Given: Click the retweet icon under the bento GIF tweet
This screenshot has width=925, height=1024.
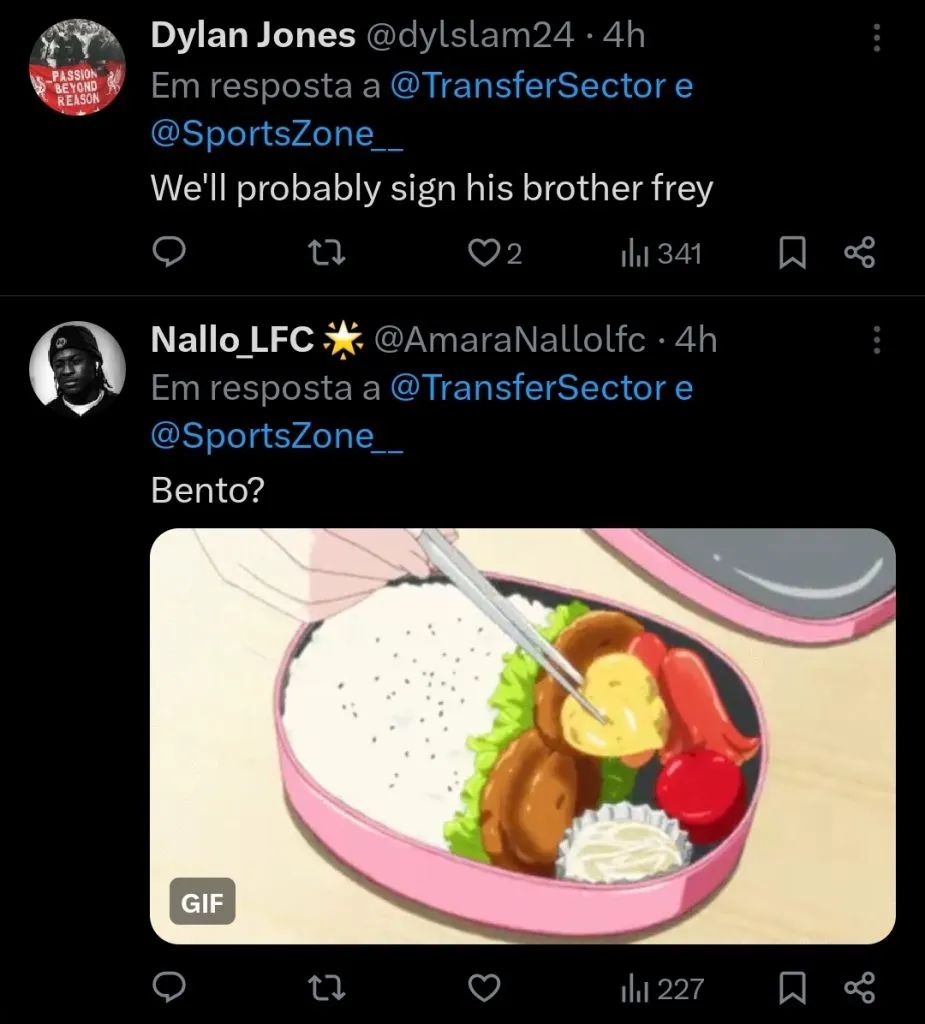Looking at the screenshot, I should pos(325,989).
